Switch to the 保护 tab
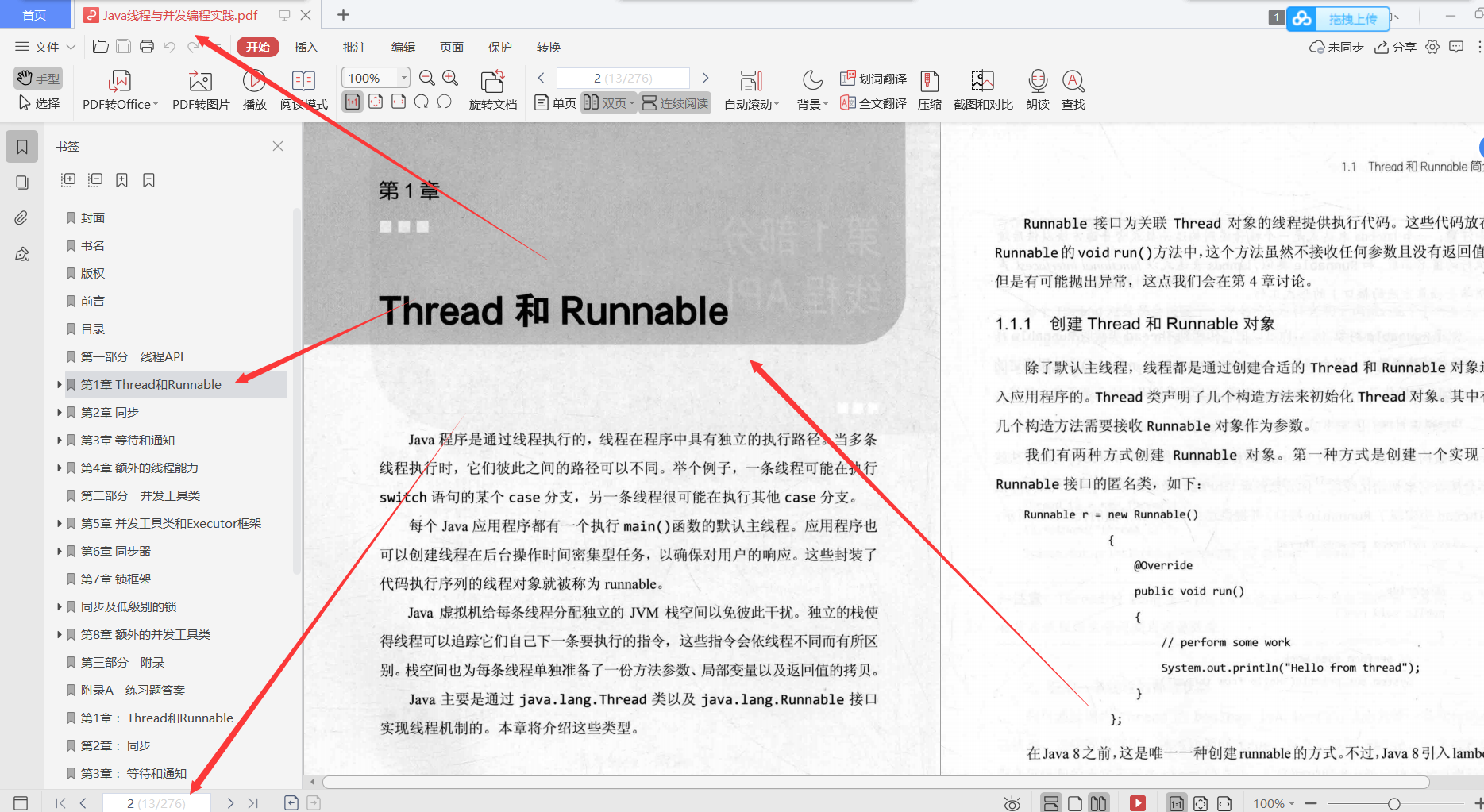Screen dimensions: 1484x812 click(x=499, y=47)
